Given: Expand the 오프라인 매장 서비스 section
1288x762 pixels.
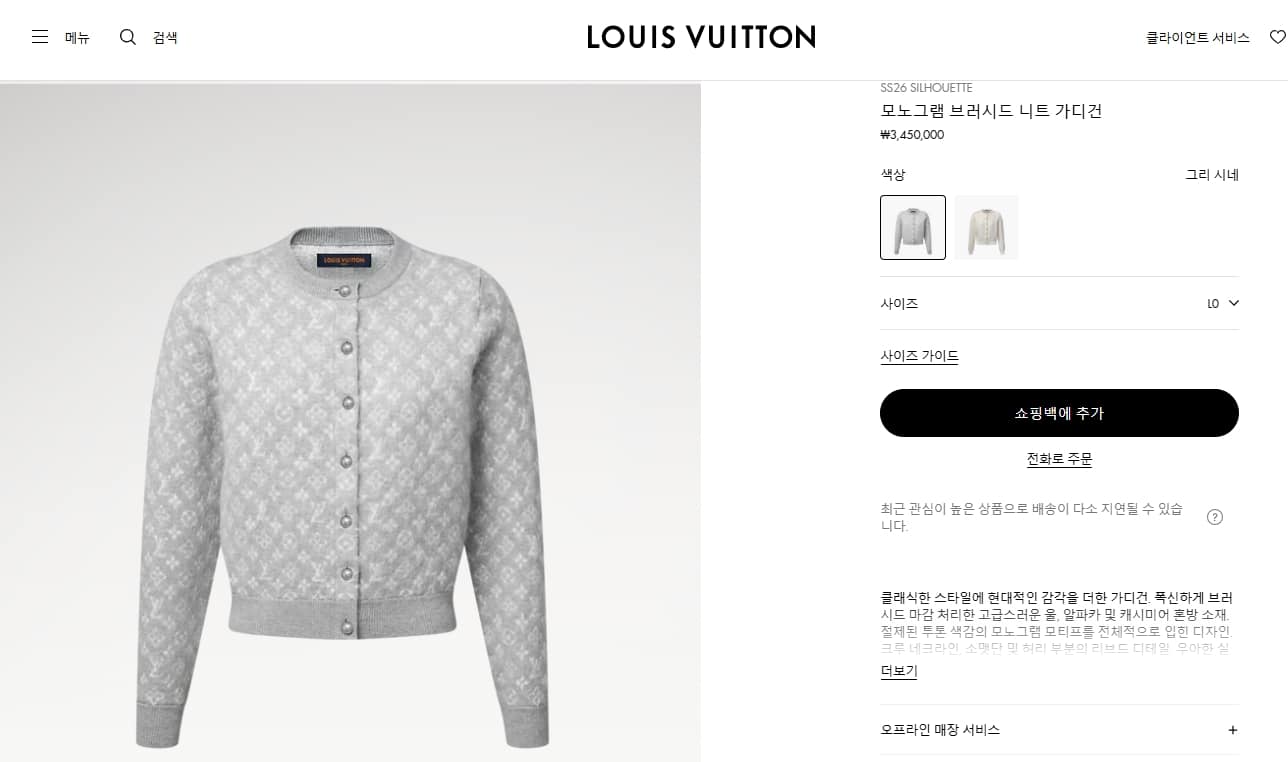Looking at the screenshot, I should 1060,730.
